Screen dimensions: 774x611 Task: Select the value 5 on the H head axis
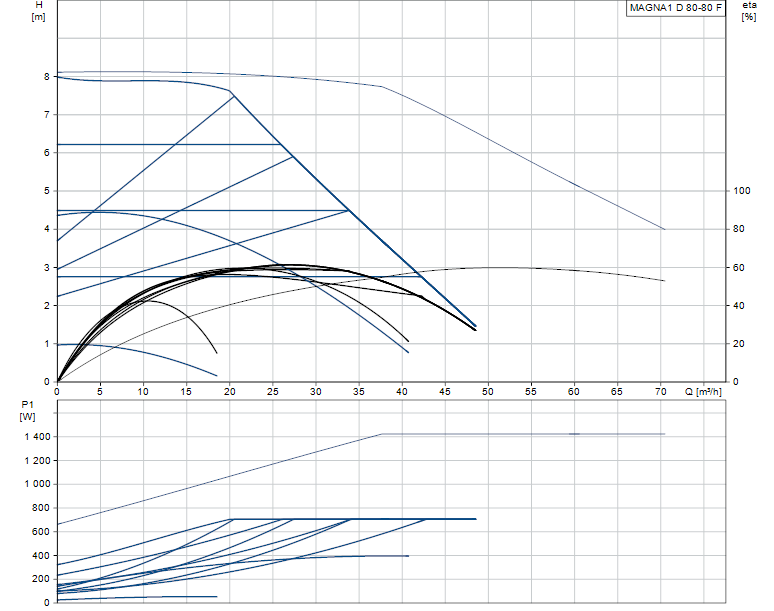pyautogui.click(x=47, y=191)
